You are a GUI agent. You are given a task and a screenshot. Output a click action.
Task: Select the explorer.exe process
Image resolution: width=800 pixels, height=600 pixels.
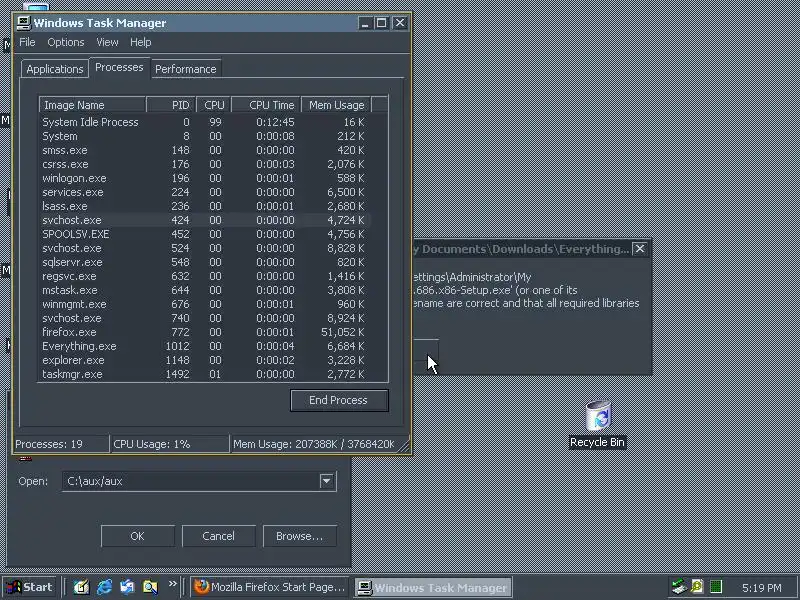tap(205, 360)
